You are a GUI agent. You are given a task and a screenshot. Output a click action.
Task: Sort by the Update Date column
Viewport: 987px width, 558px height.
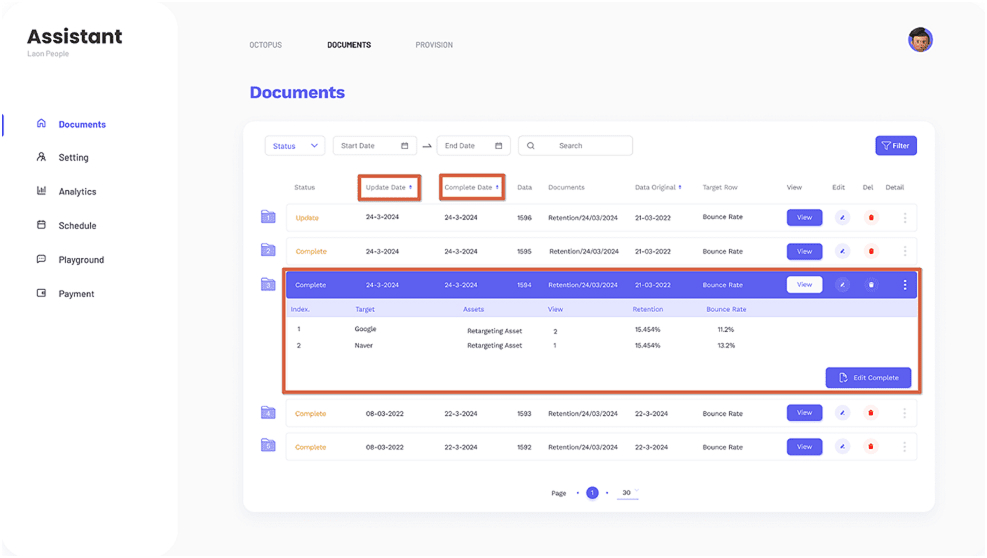coord(389,187)
